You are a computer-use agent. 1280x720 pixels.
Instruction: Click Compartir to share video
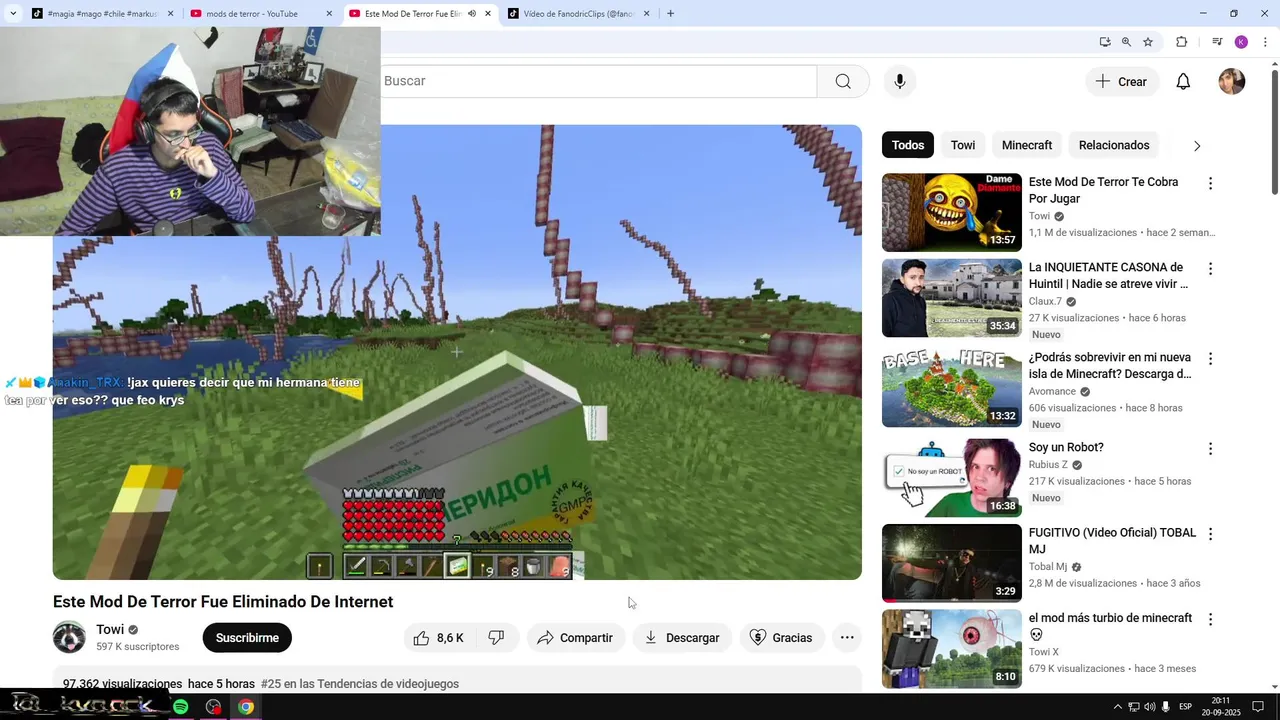pos(575,638)
